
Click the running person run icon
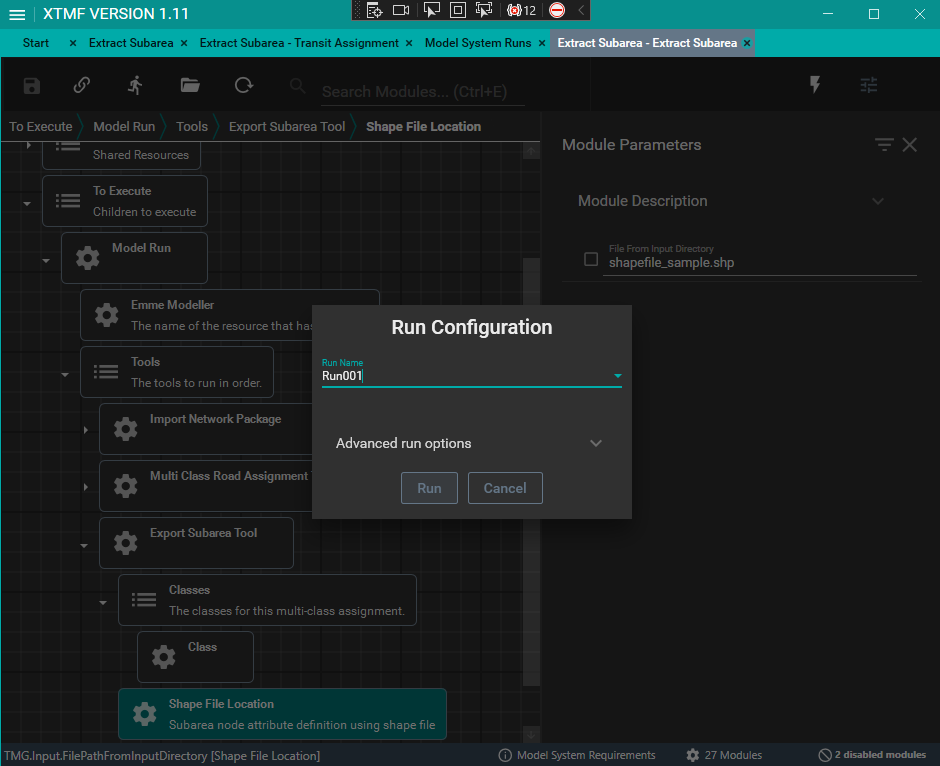(x=135, y=85)
